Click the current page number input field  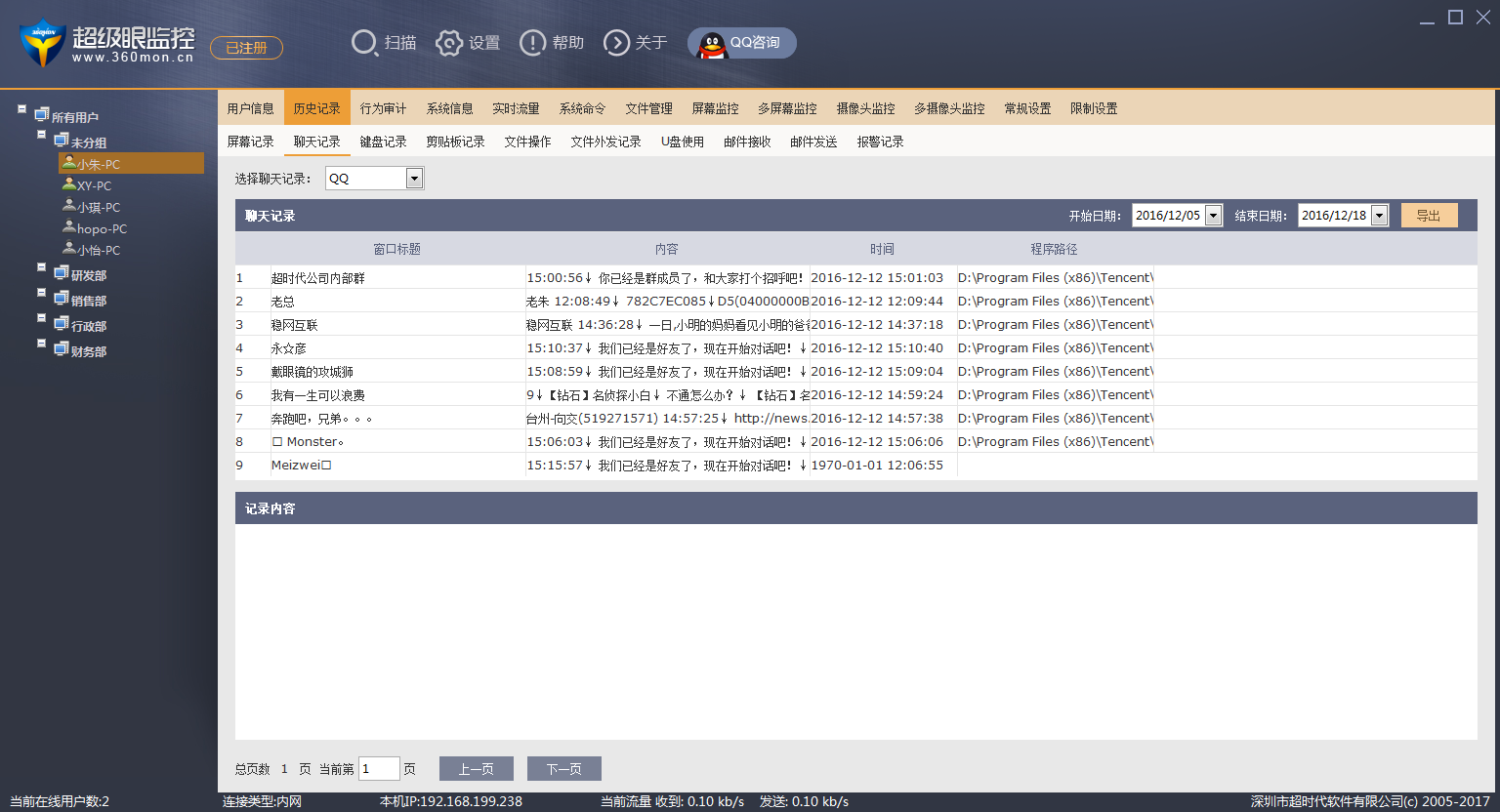coord(379,769)
